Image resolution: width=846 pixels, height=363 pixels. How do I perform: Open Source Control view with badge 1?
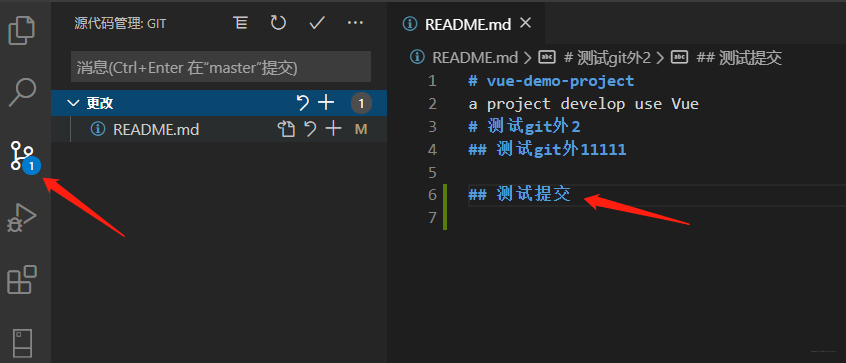click(x=25, y=157)
